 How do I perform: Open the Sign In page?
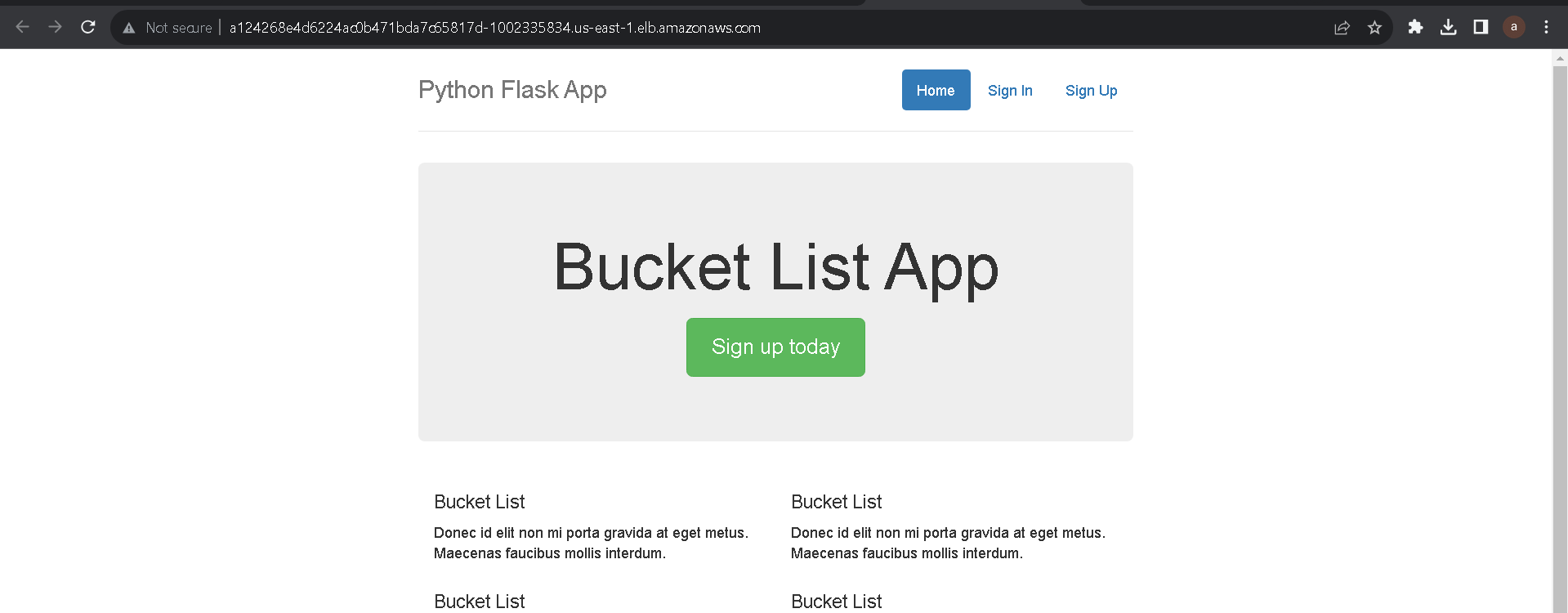click(1010, 91)
